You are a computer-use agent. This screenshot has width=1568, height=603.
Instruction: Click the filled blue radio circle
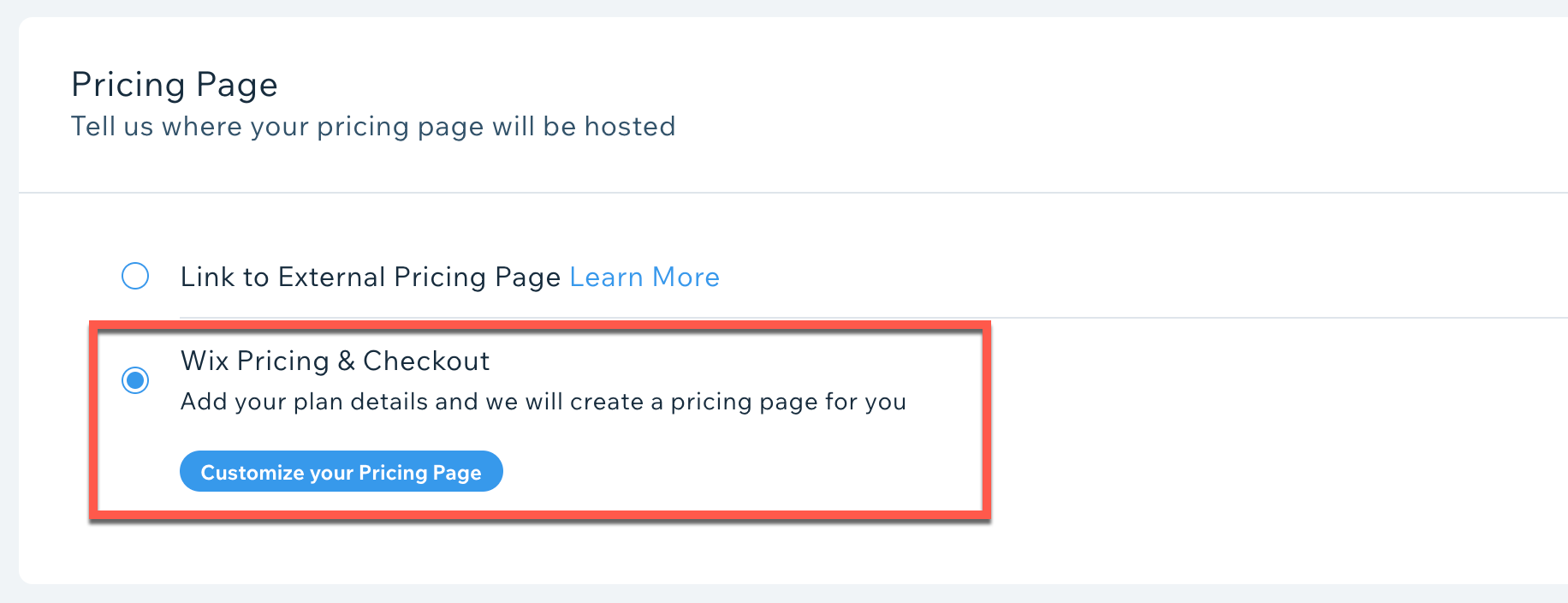tap(135, 379)
